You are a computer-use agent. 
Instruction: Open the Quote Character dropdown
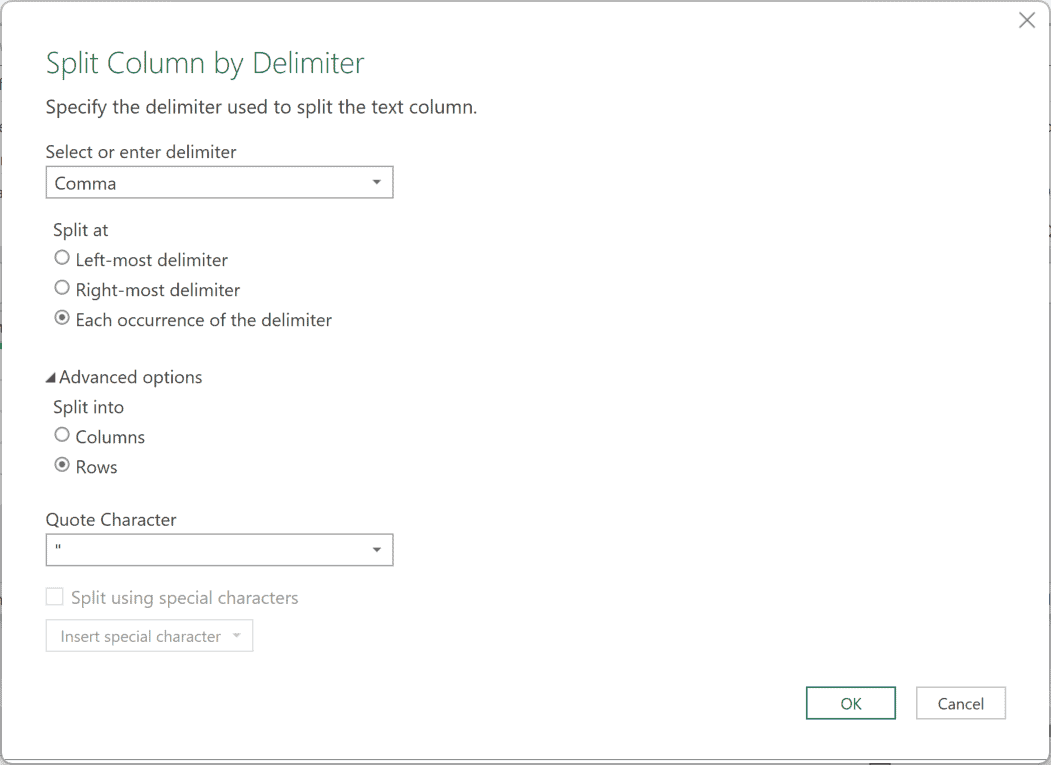click(x=219, y=550)
